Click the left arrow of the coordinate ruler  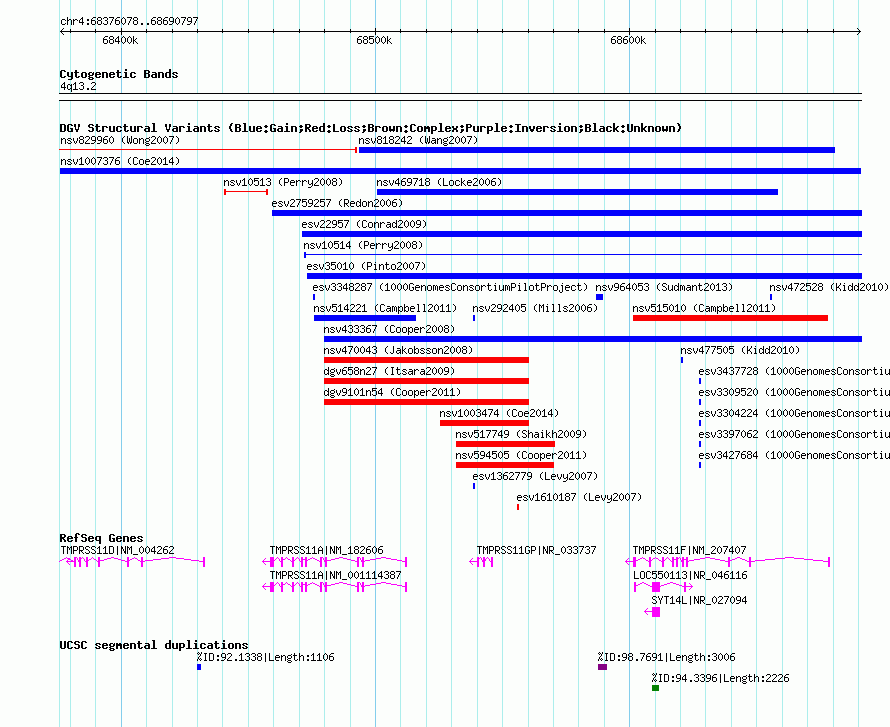(x=62, y=32)
